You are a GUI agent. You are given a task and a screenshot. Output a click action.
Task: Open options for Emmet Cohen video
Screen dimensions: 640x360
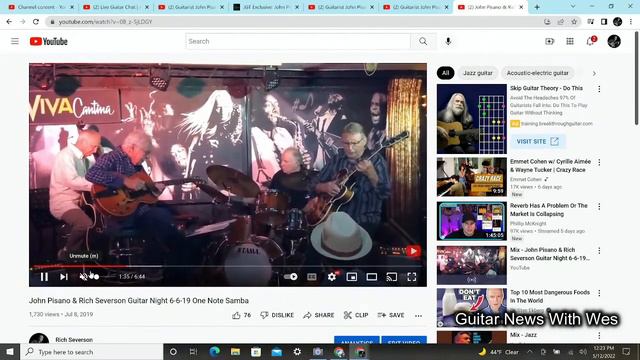pos(599,162)
